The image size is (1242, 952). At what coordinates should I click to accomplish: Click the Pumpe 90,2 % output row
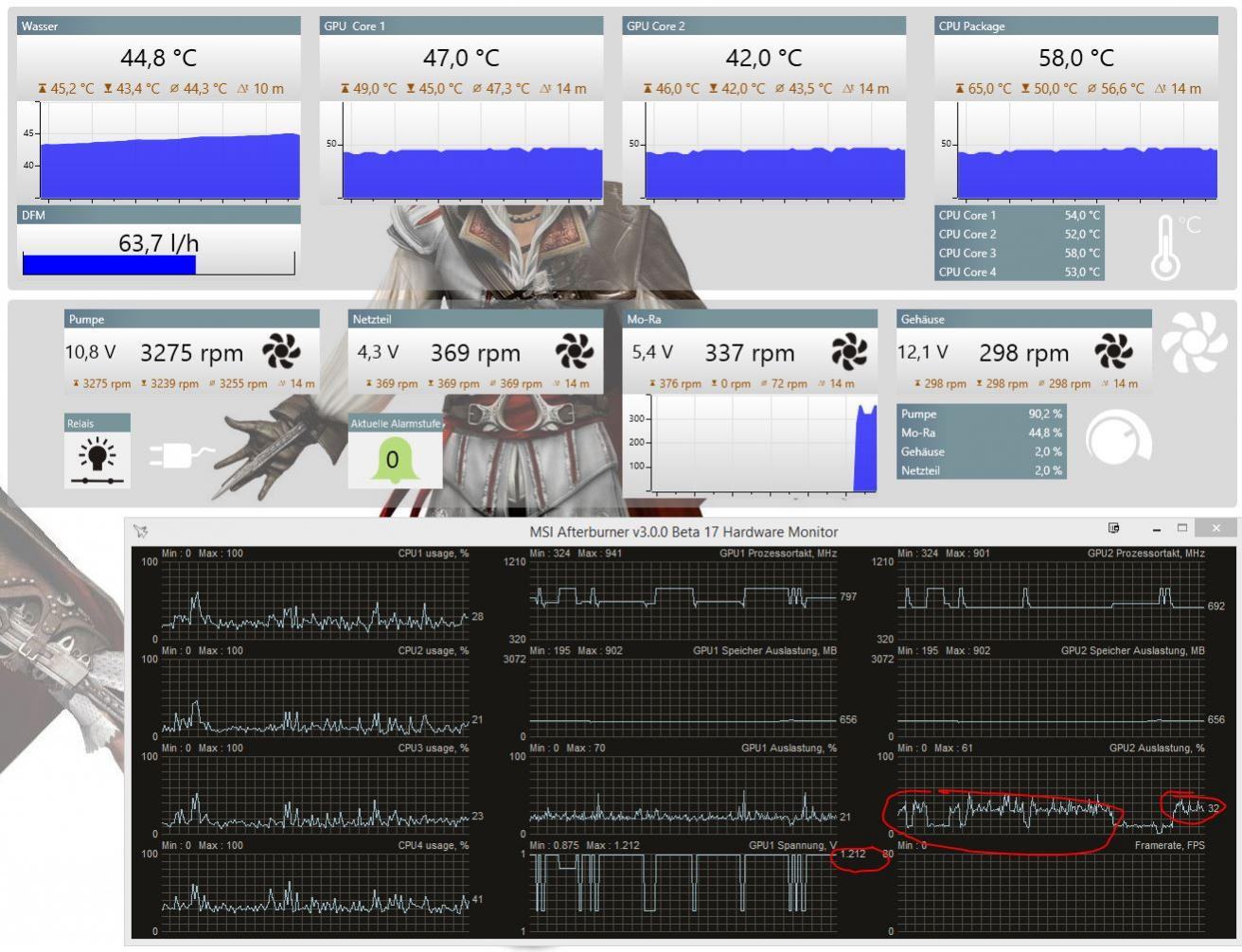click(982, 414)
